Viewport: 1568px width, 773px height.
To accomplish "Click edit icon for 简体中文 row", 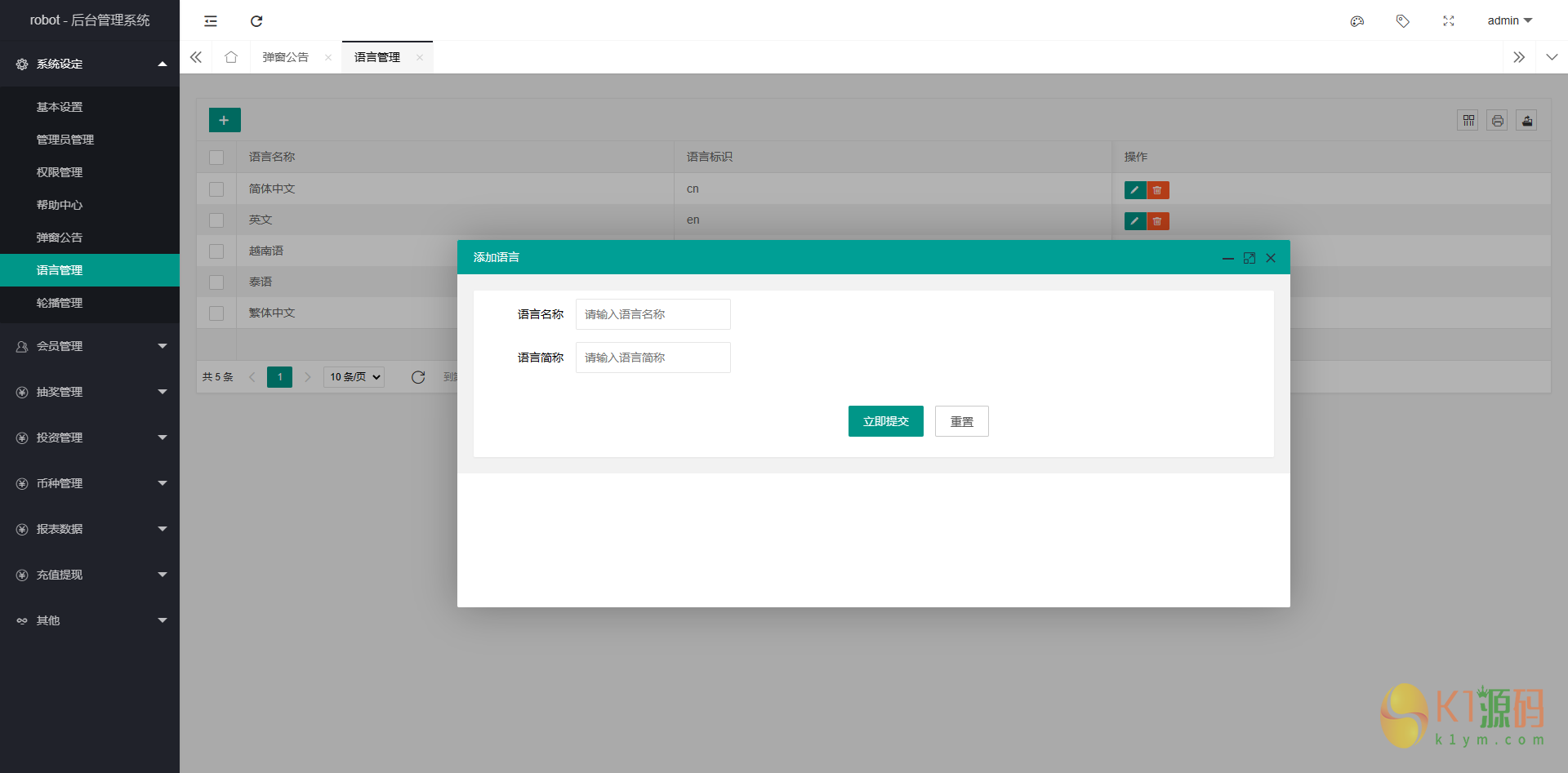I will (1134, 190).
